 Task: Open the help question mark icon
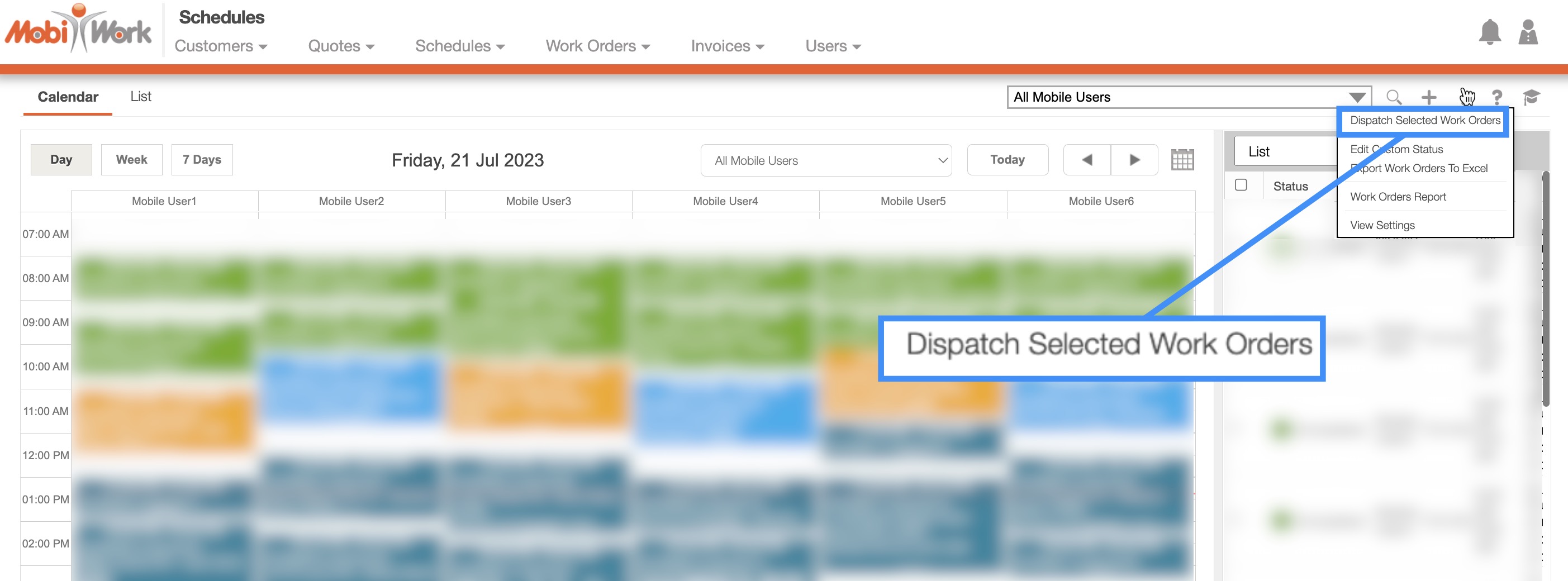click(1497, 97)
